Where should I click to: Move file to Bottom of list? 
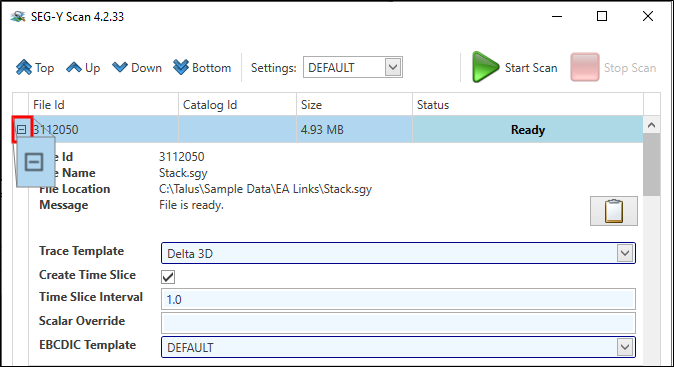click(202, 68)
